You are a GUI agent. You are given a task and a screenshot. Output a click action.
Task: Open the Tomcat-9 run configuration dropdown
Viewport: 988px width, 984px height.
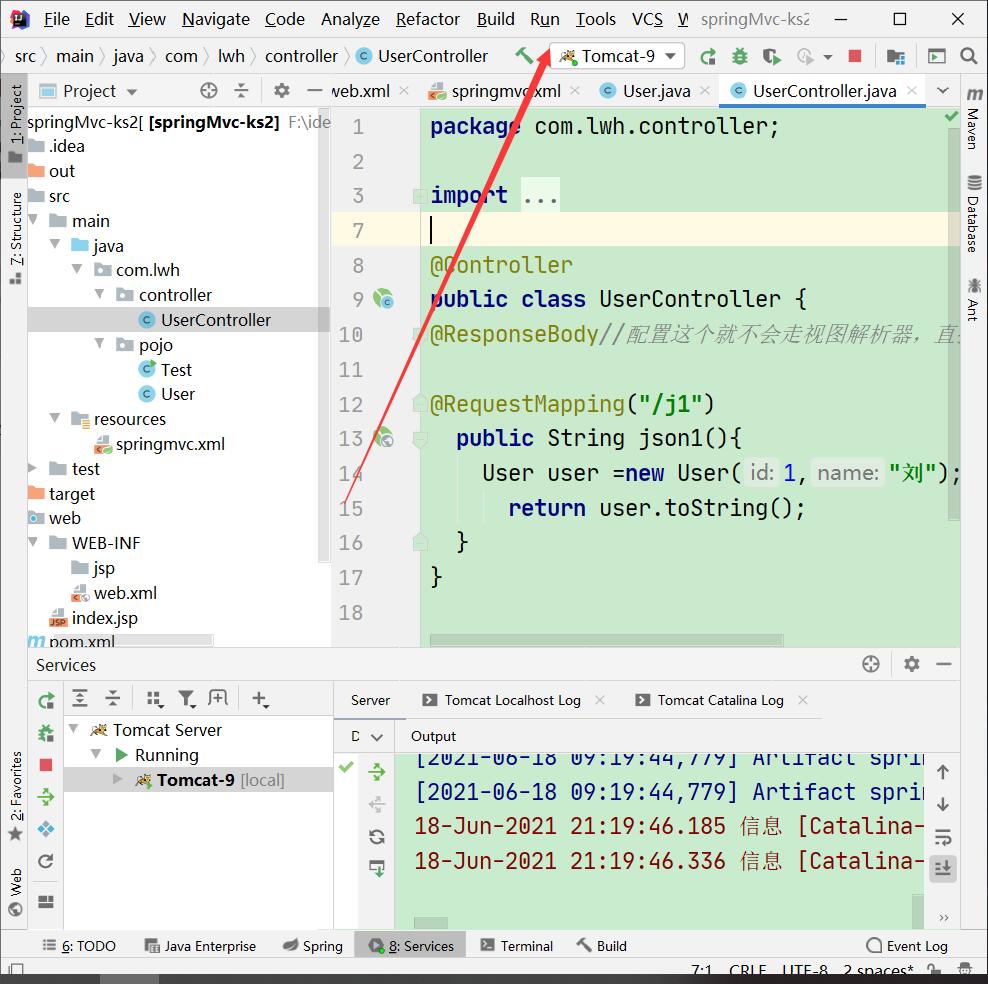(x=616, y=56)
